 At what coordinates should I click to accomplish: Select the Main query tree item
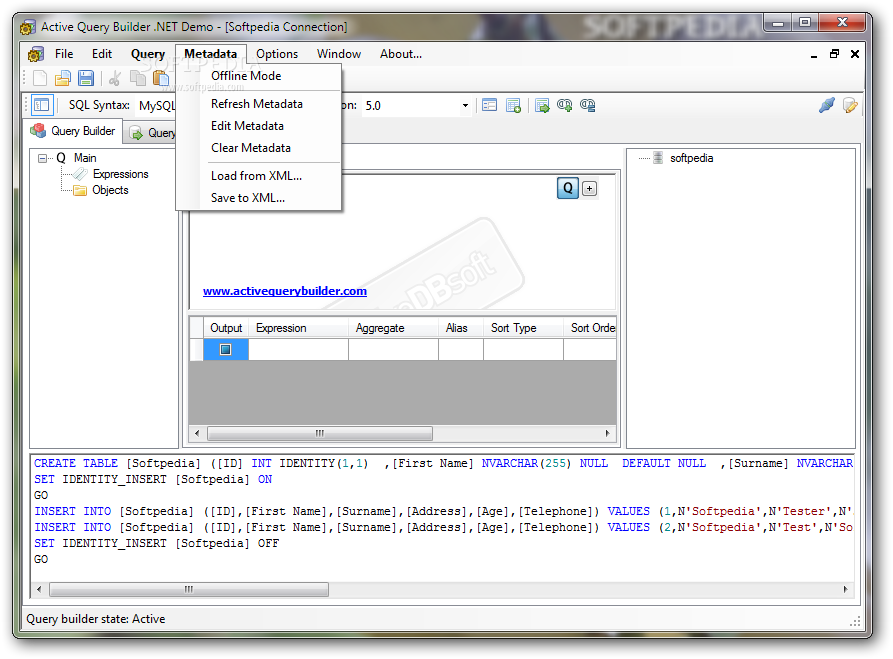tap(85, 158)
